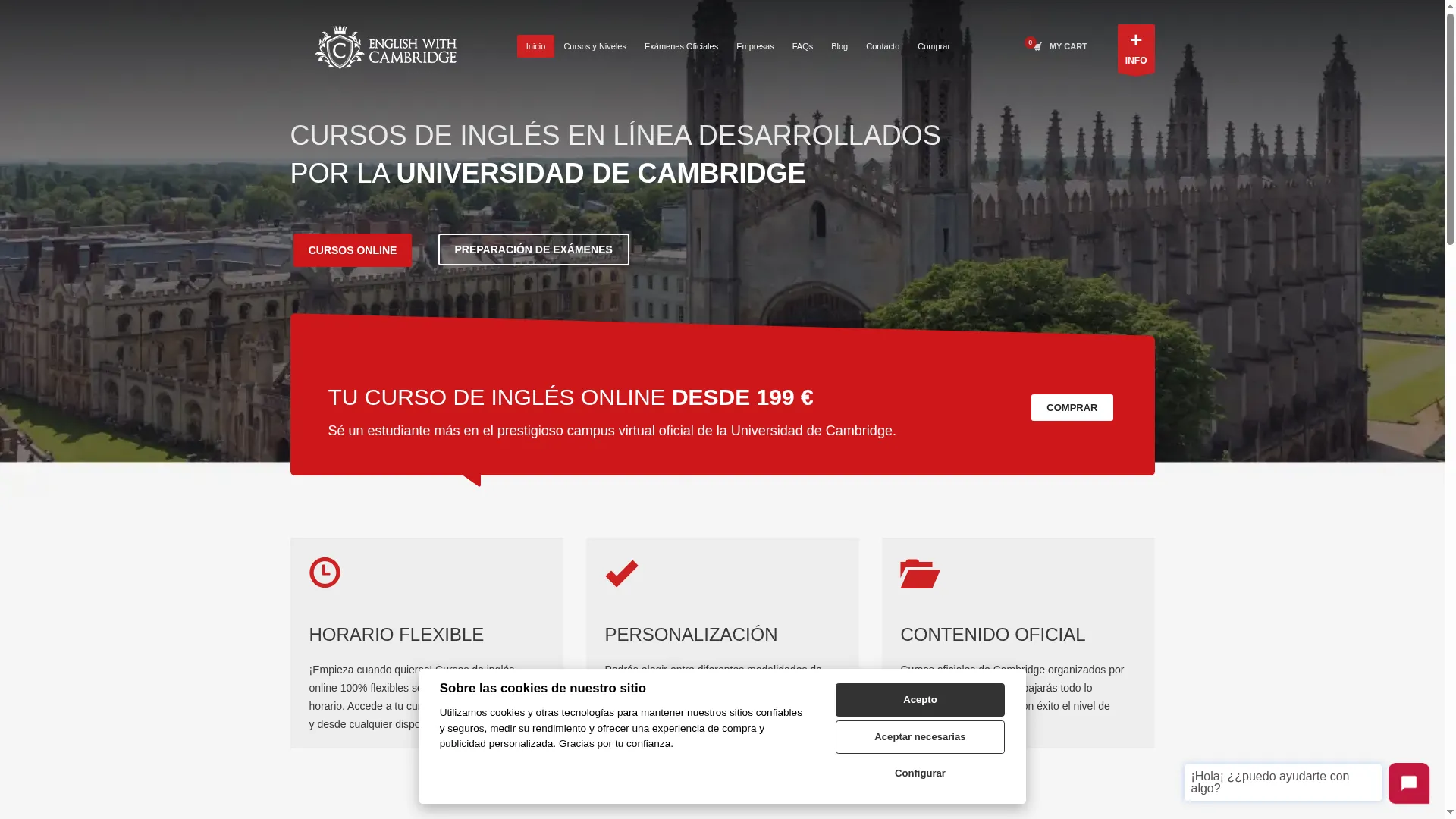Open Comprar menu item

click(934, 46)
